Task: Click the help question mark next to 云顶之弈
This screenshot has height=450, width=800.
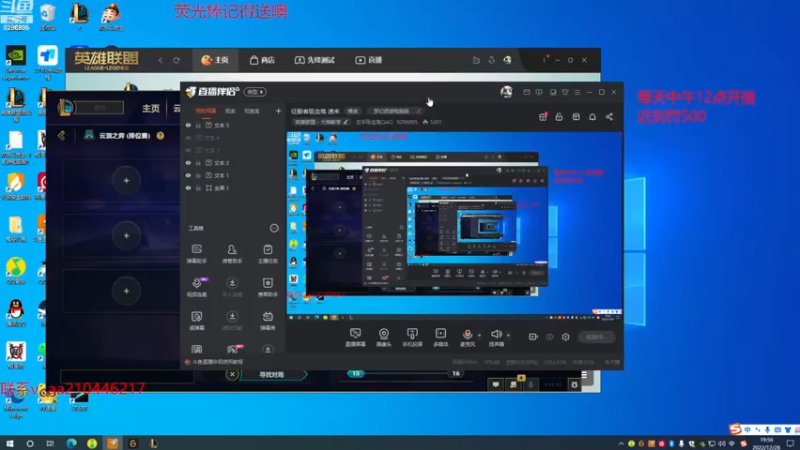Action: click(x=160, y=136)
